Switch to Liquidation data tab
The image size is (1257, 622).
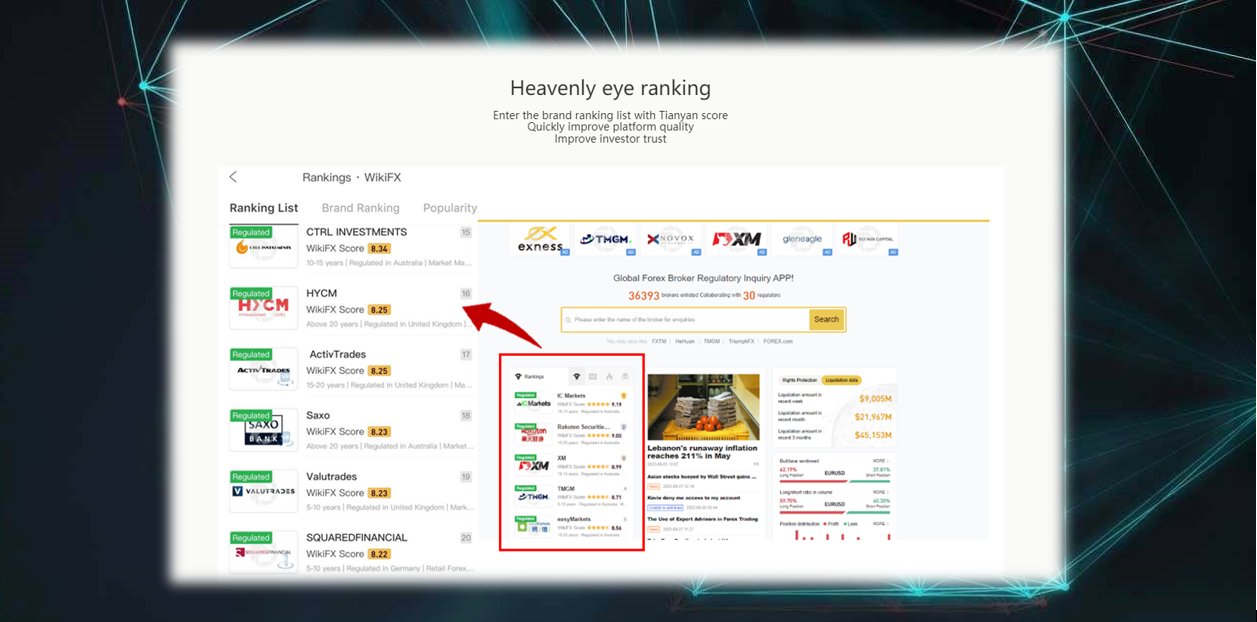(842, 380)
